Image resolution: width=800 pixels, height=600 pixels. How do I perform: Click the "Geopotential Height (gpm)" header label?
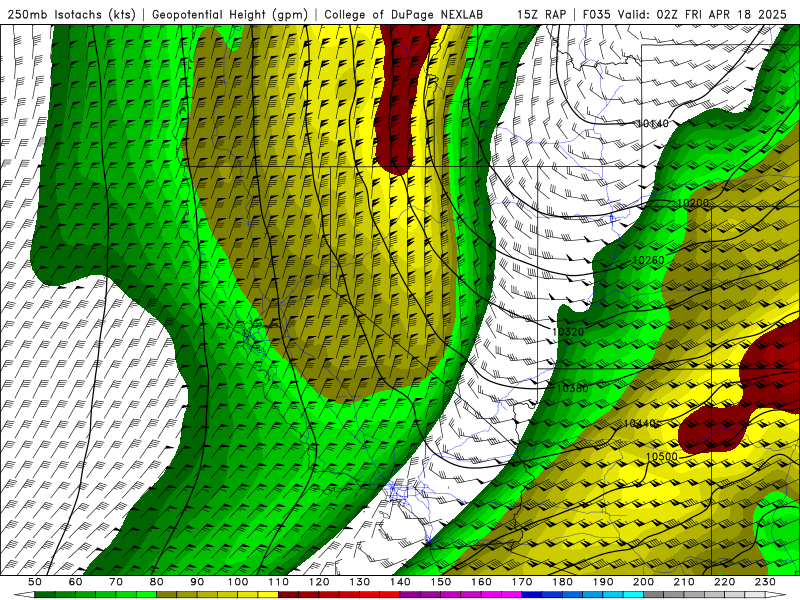coord(230,14)
